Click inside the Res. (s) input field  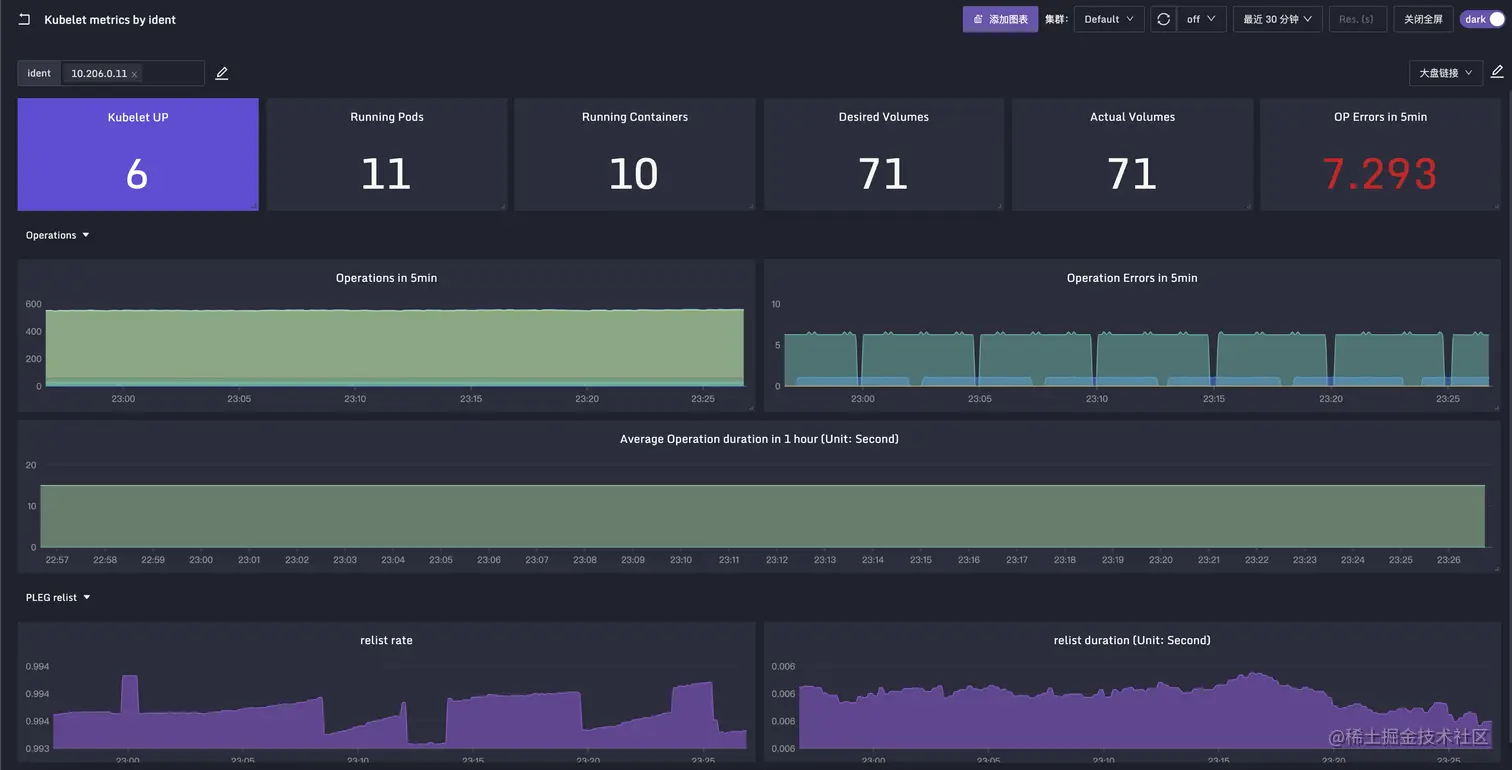[x=1357, y=18]
